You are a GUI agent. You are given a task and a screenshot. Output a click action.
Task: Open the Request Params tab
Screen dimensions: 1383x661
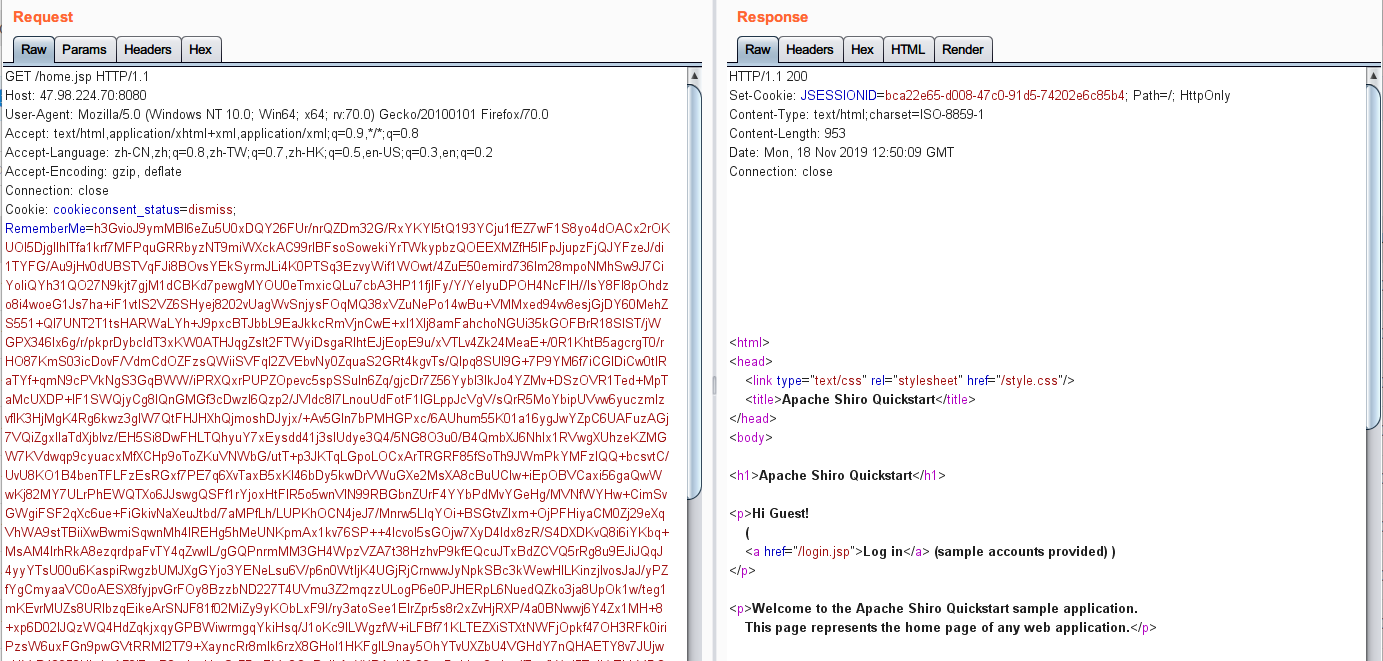click(84, 50)
